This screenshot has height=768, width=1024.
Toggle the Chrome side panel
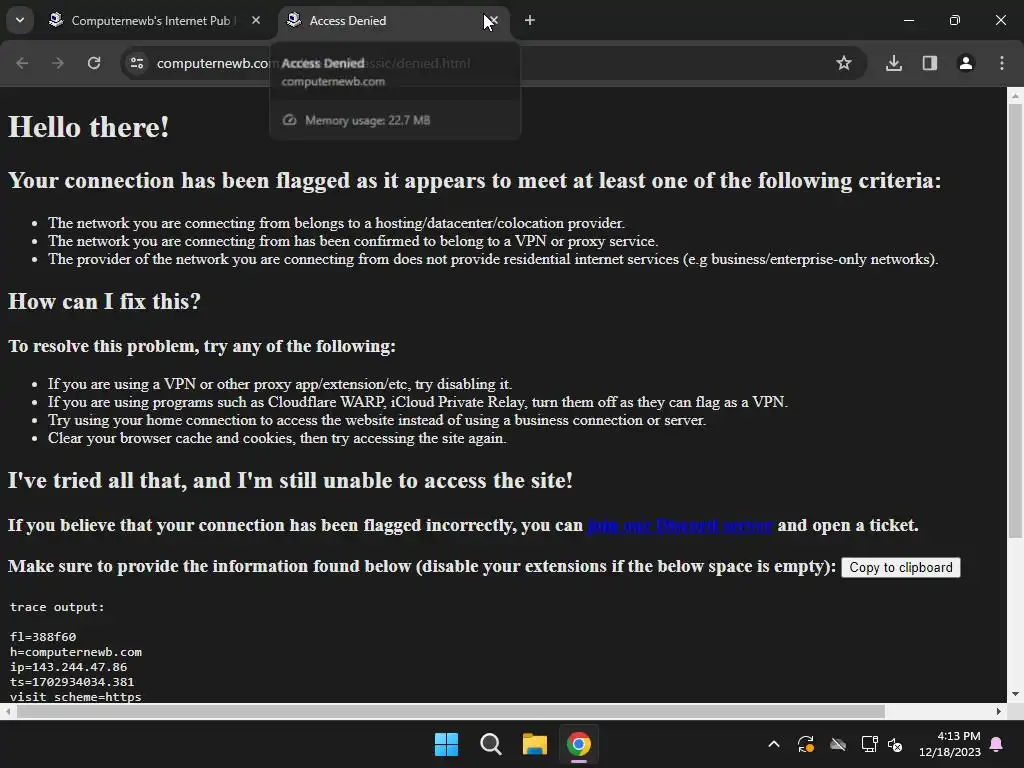930,63
